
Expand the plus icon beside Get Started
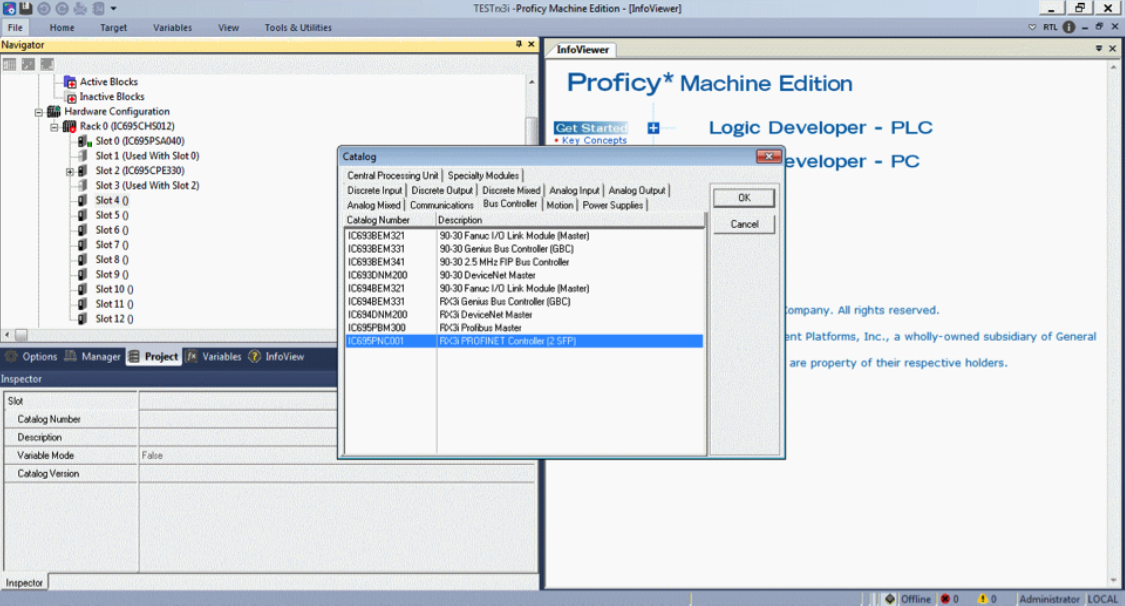pyautogui.click(x=653, y=128)
